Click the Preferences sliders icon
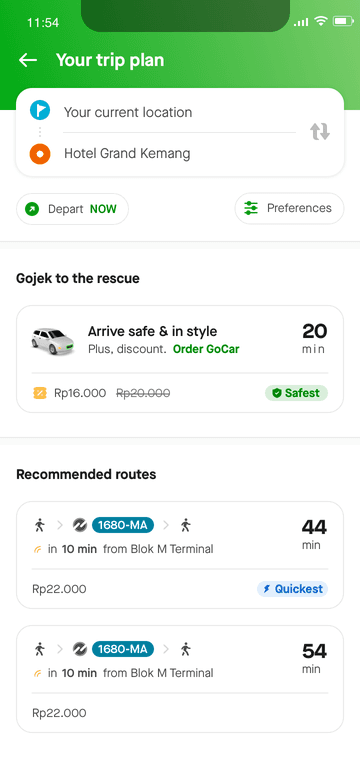The image size is (360, 764). (x=251, y=208)
